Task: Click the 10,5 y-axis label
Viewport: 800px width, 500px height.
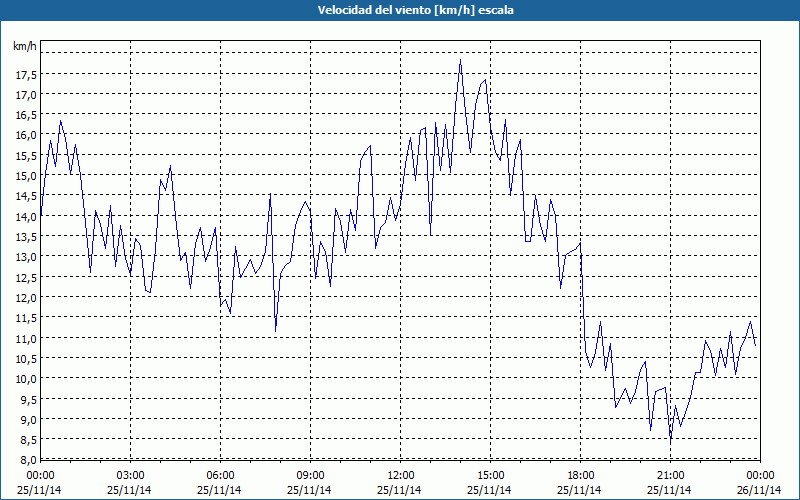Action: tap(26, 359)
